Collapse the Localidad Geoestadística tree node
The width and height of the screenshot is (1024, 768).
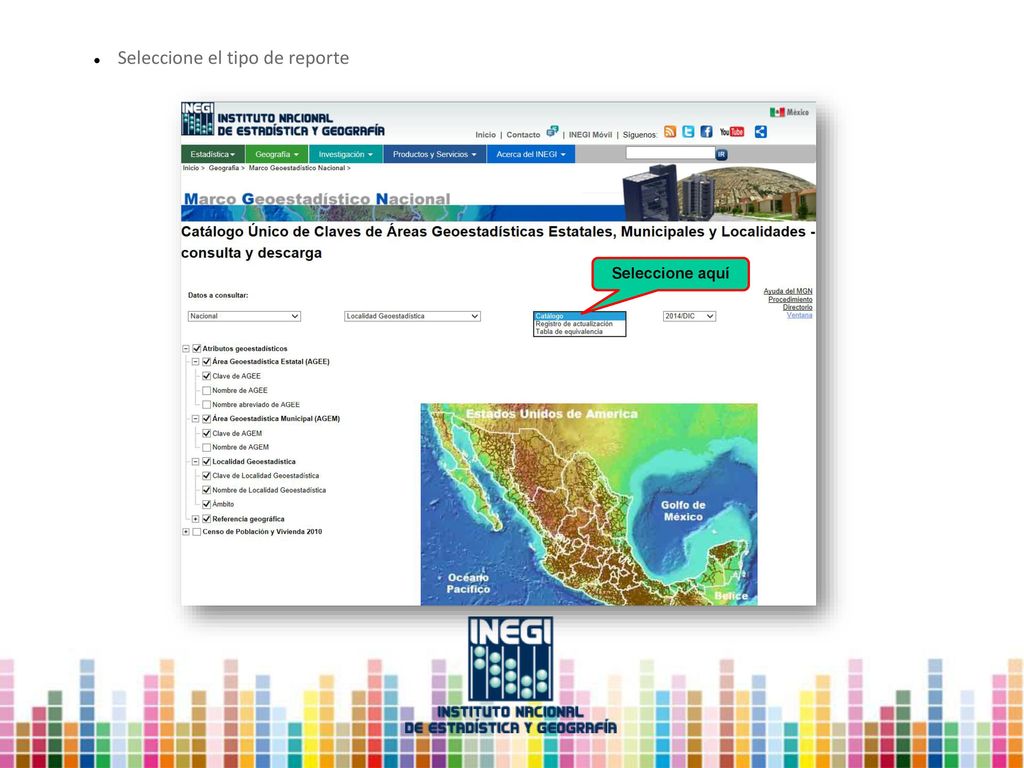tap(195, 462)
